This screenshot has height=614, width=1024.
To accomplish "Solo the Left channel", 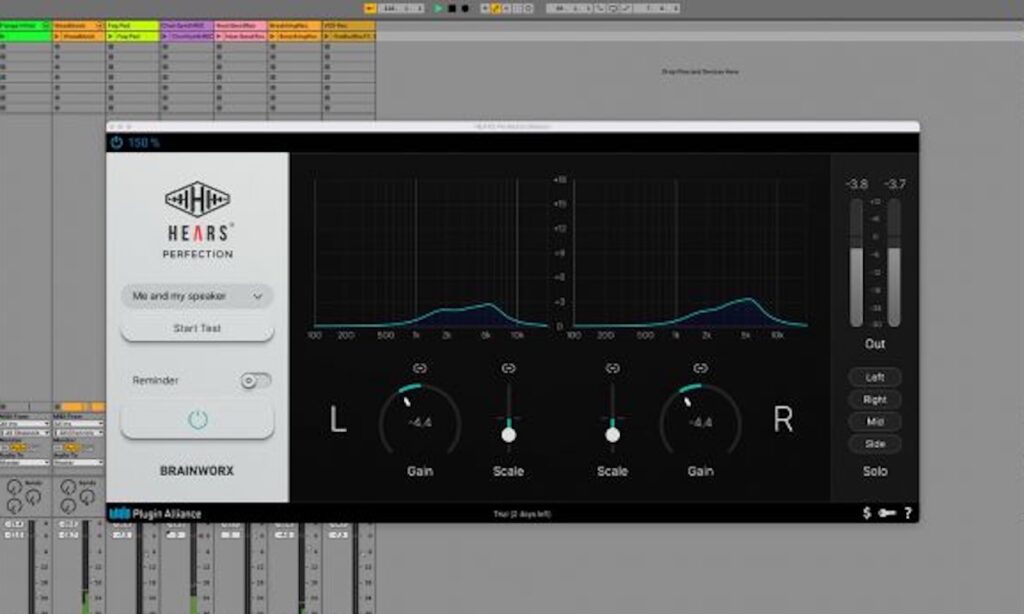I will 874,377.
